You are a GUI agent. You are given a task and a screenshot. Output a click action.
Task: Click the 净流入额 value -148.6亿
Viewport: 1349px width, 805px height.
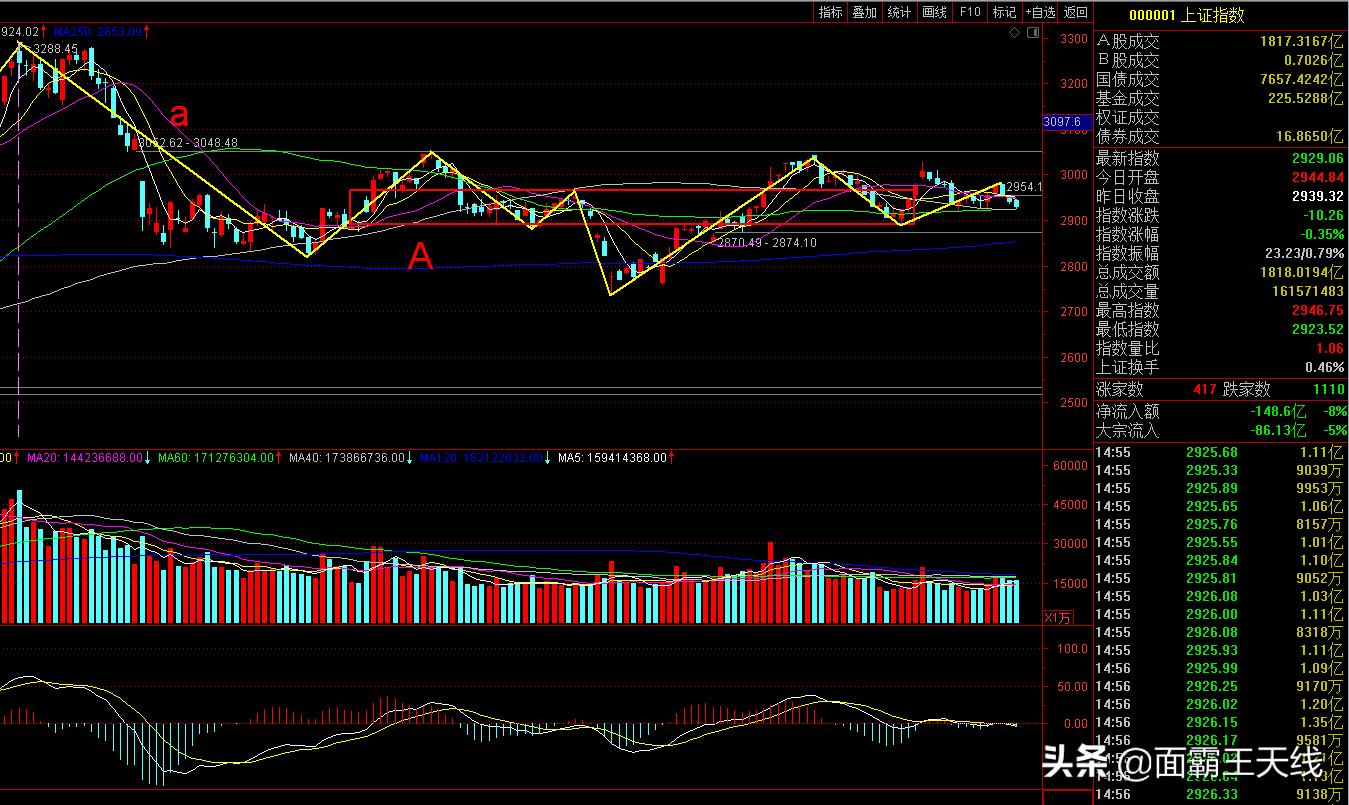[1279, 411]
